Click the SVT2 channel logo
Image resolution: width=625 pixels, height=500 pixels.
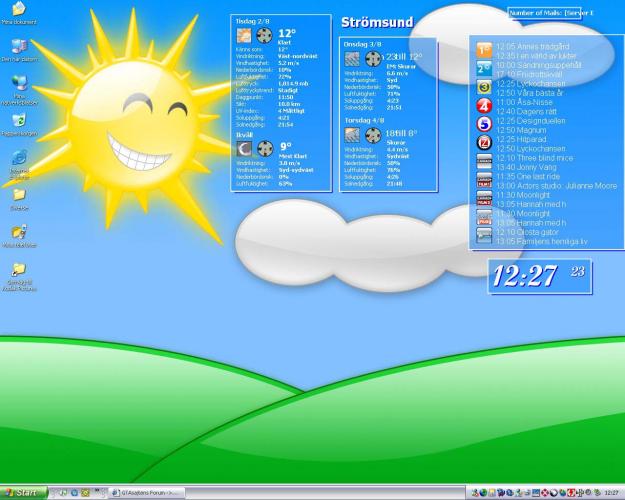click(484, 67)
